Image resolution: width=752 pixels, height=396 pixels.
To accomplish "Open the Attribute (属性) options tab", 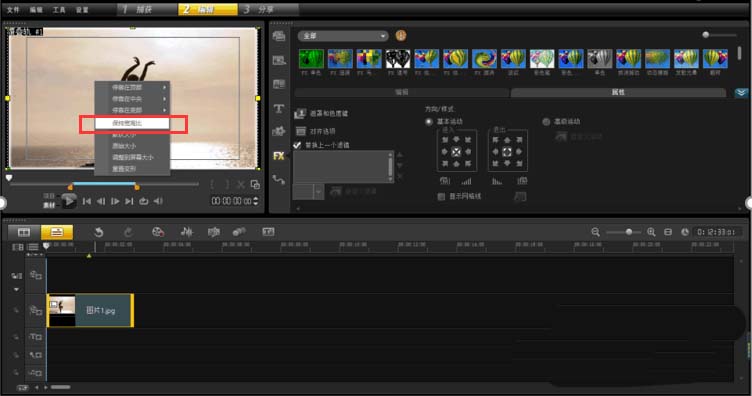I will click(618, 93).
